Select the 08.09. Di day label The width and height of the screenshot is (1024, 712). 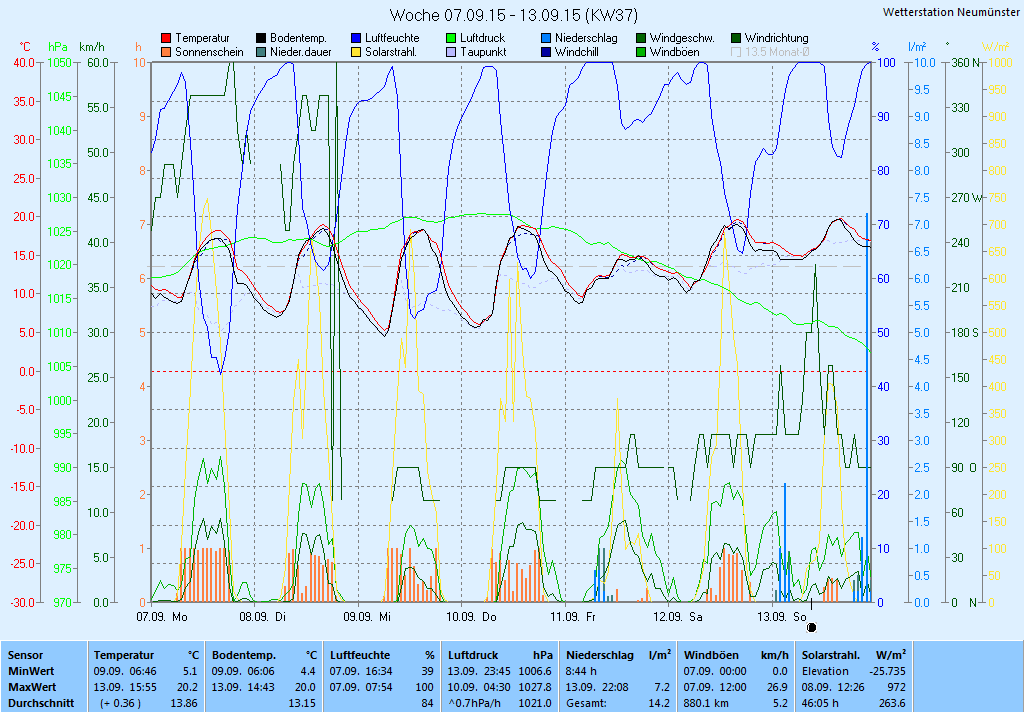[263, 617]
